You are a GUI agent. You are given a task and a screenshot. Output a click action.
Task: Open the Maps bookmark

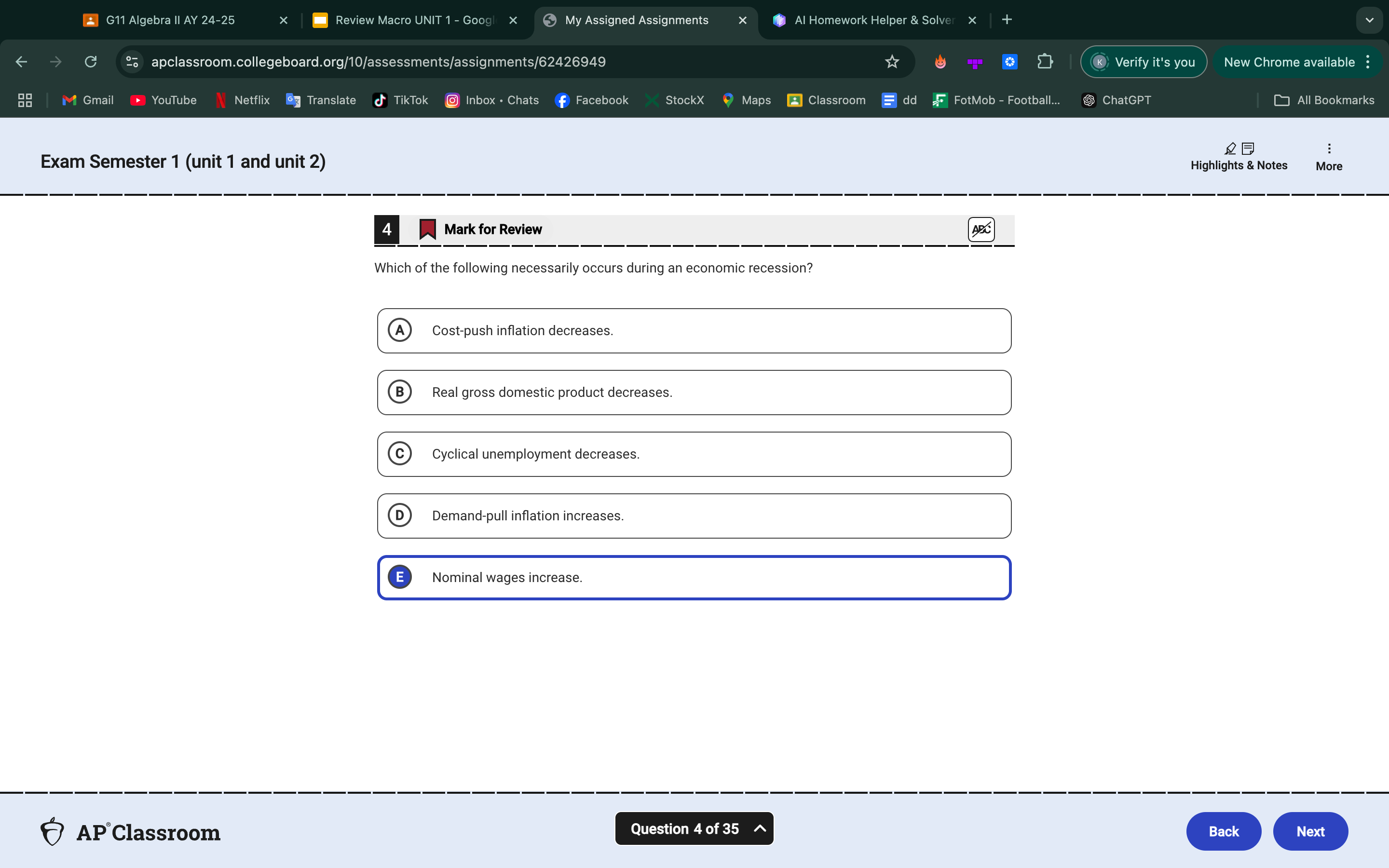pyautogui.click(x=746, y=100)
